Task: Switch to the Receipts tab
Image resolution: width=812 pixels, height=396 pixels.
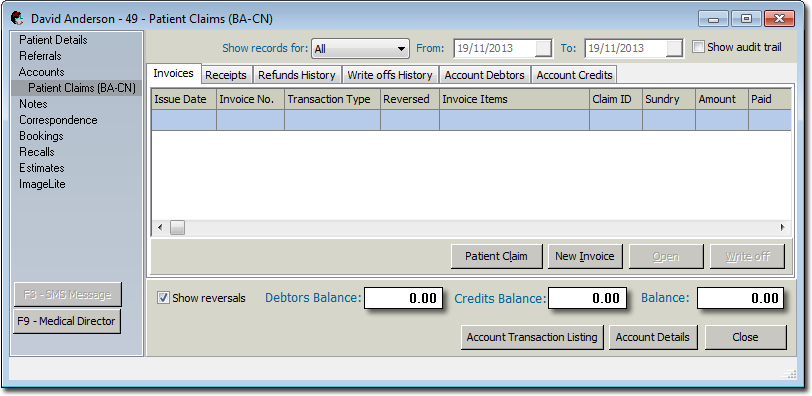Action: (x=226, y=75)
